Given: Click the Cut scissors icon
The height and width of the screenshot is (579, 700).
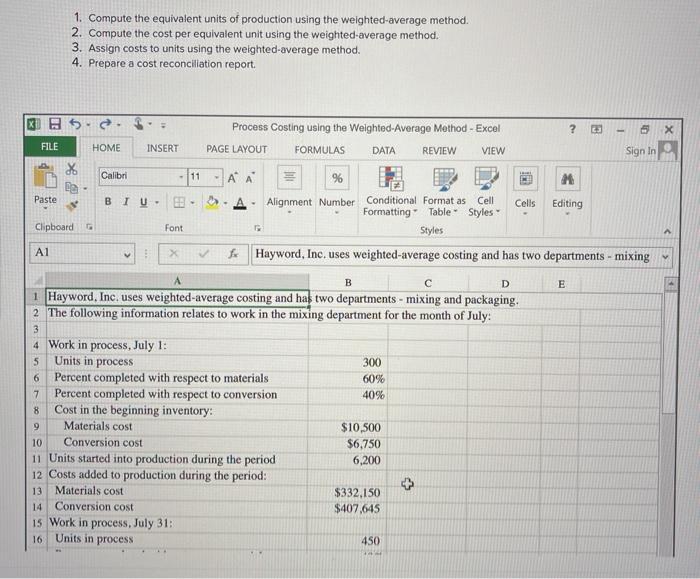Looking at the screenshot, I should 71,169.
